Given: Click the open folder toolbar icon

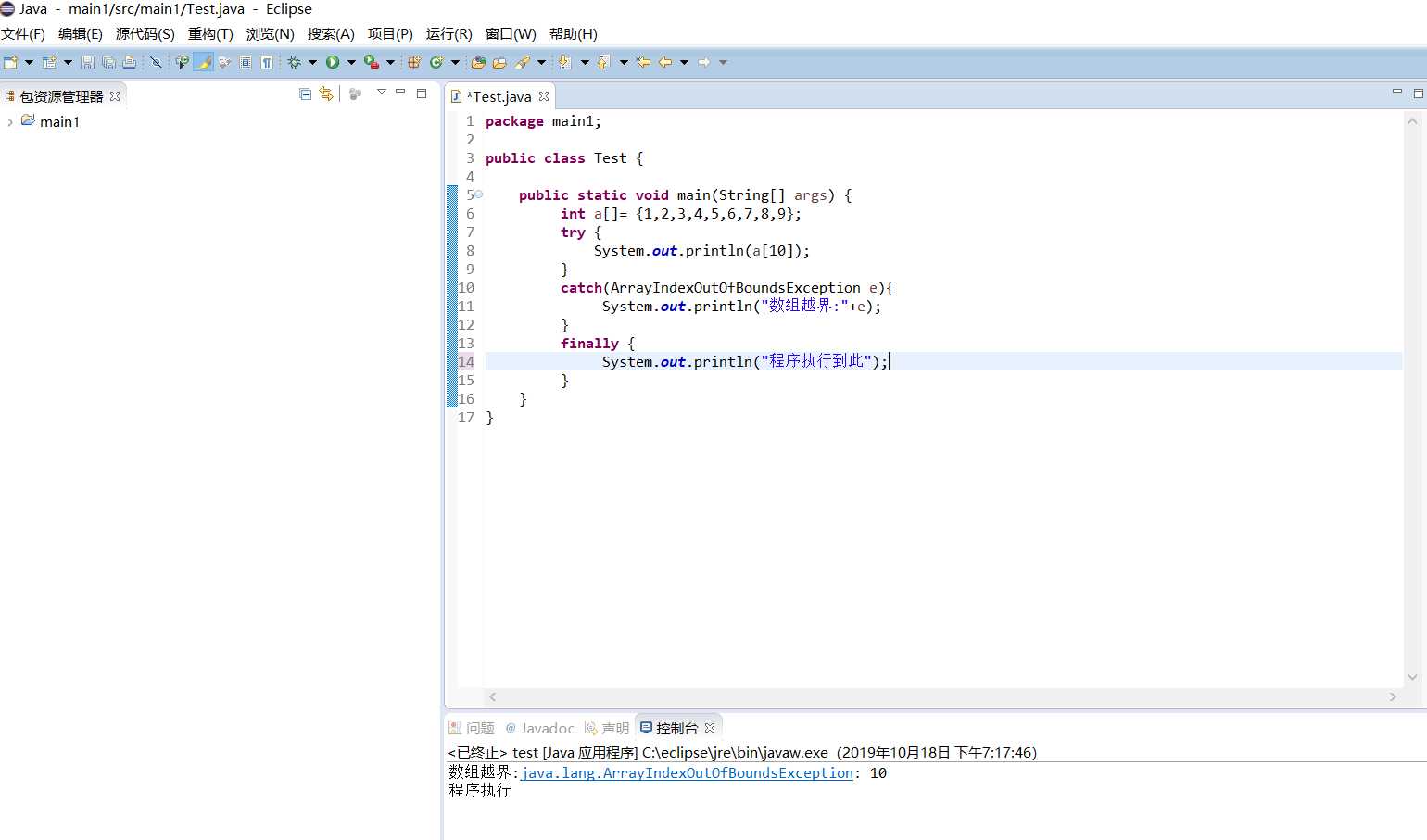Looking at the screenshot, I should [x=499, y=62].
